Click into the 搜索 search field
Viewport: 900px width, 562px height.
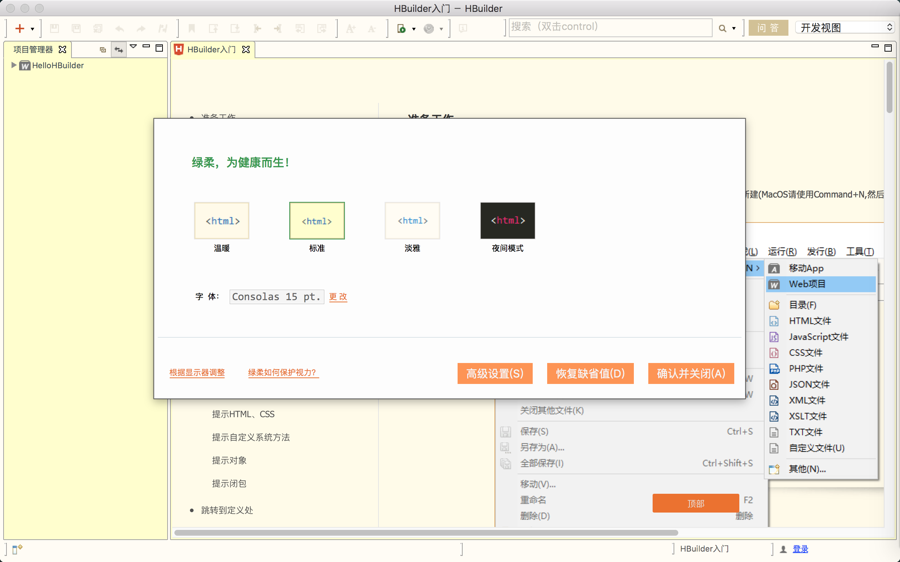coord(610,27)
